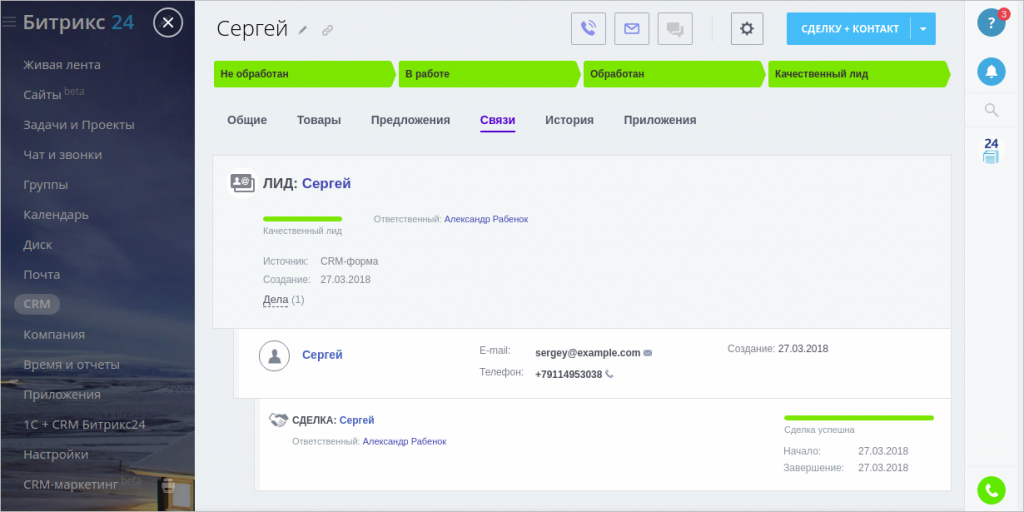Click the lead's Качественный лид progress bar

(x=302, y=219)
